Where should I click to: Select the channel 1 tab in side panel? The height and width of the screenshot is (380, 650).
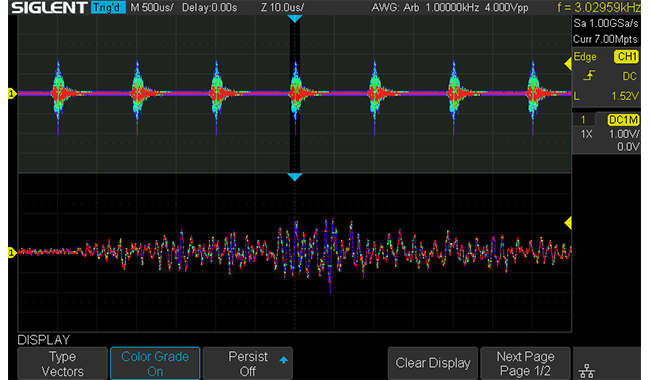584,120
